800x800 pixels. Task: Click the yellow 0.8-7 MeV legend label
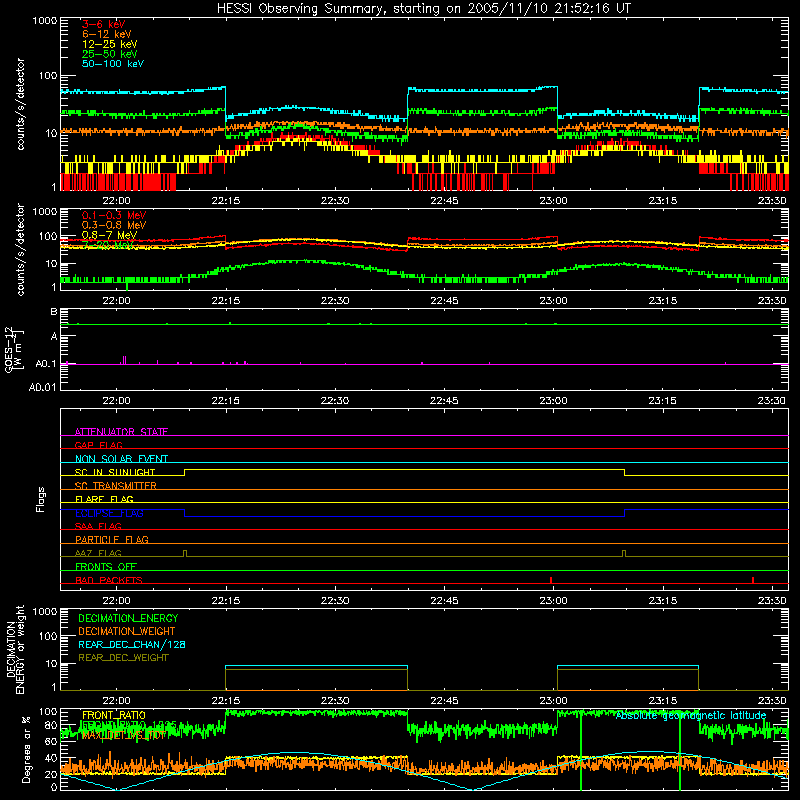click(109, 235)
